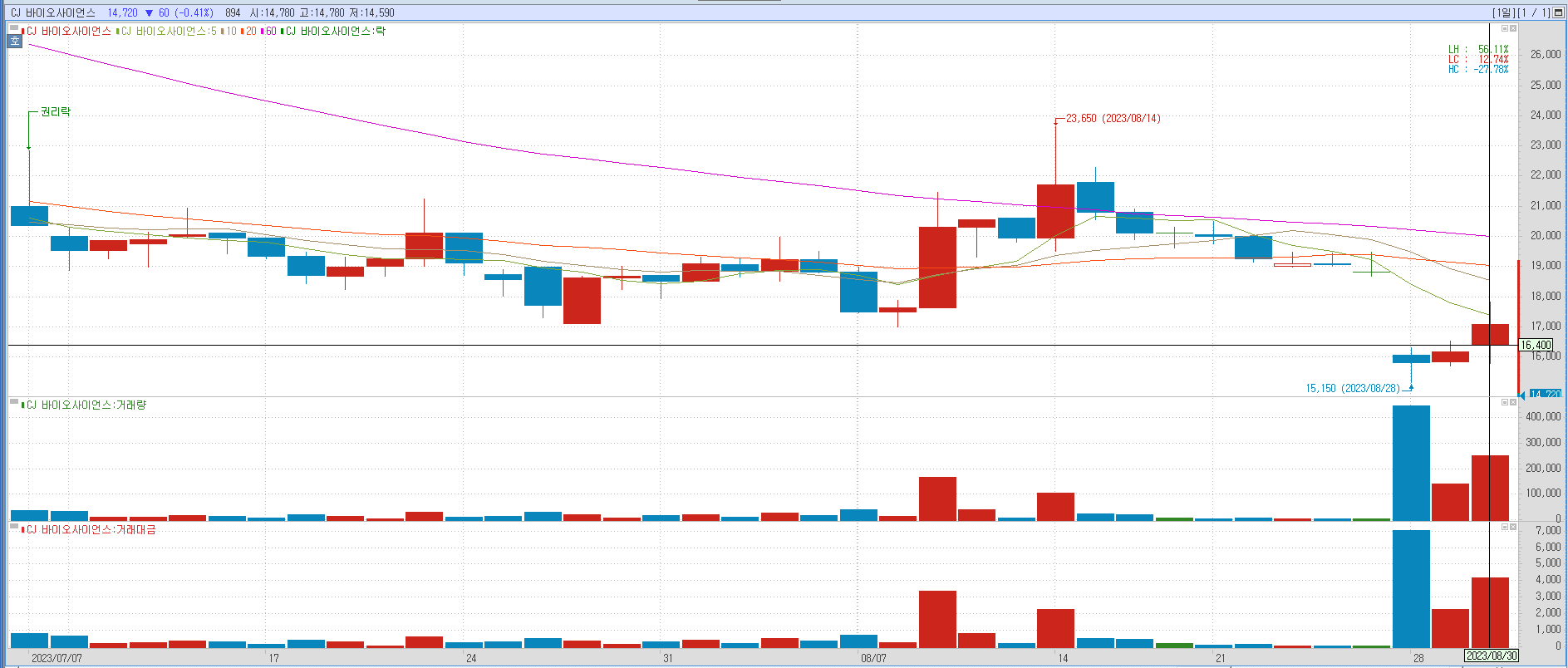This screenshot has width=1568, height=668.
Task: Click the 15,150 low price annotation
Action: pyautogui.click(x=1353, y=388)
